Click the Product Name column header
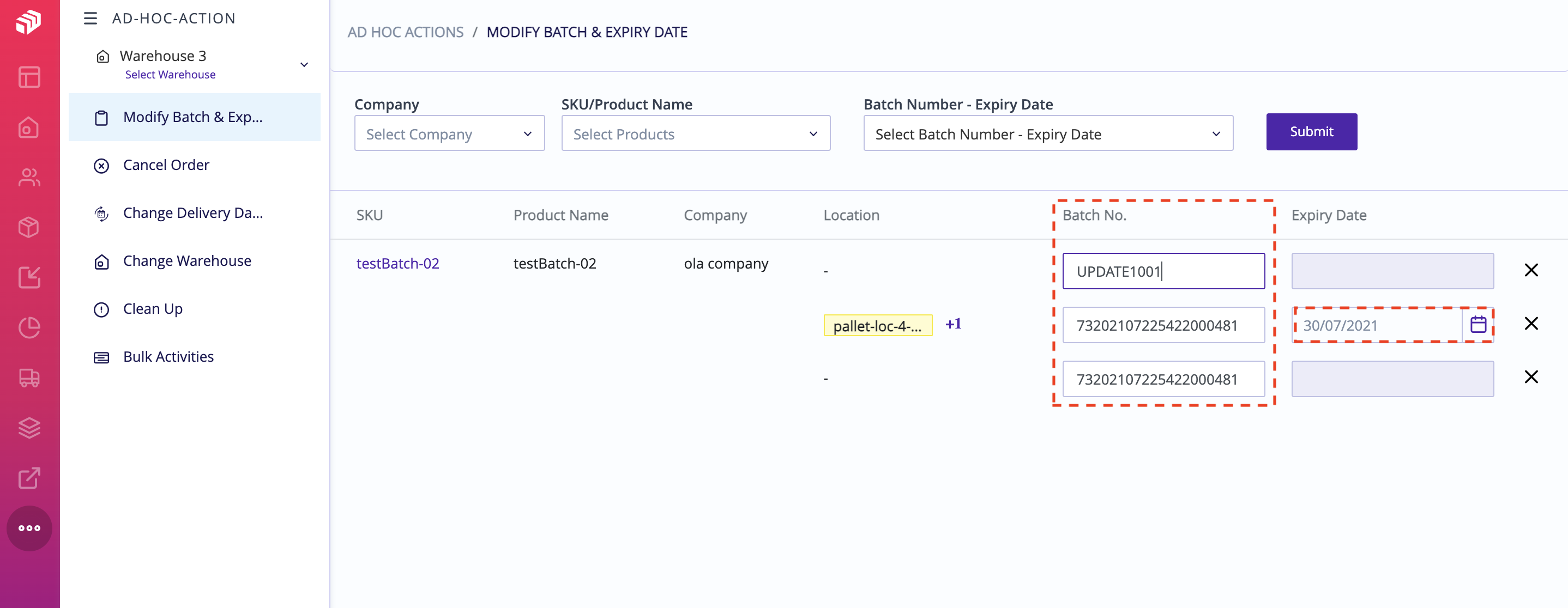Screen dimensions: 1568x608 tap(560, 215)
